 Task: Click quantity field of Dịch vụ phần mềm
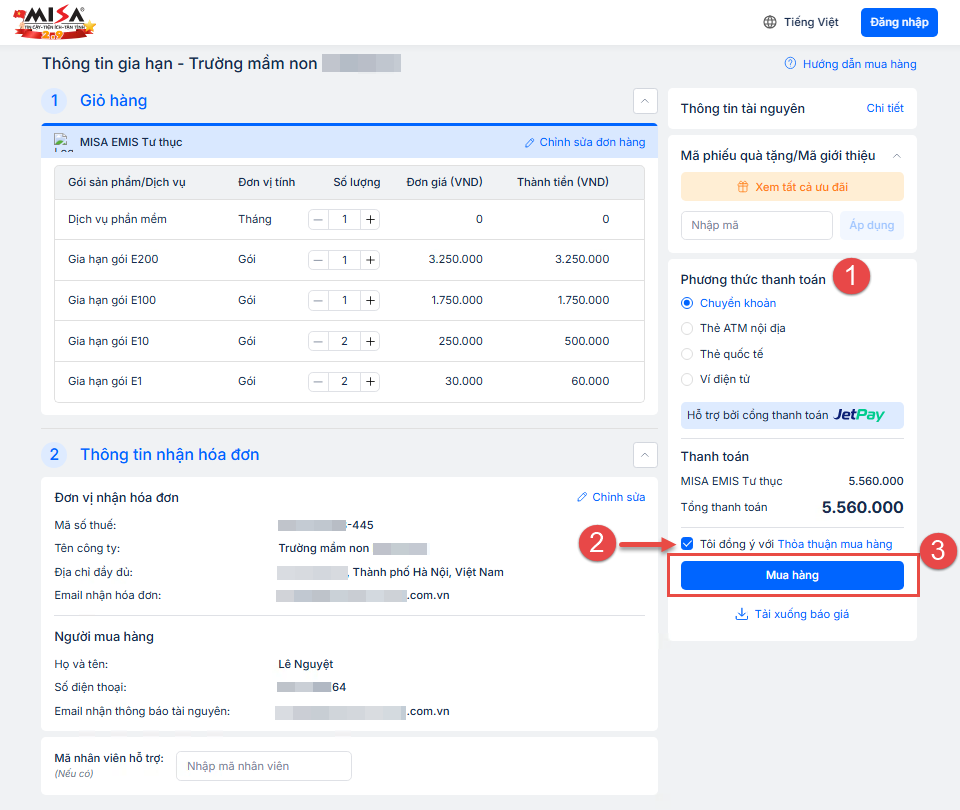(x=344, y=219)
